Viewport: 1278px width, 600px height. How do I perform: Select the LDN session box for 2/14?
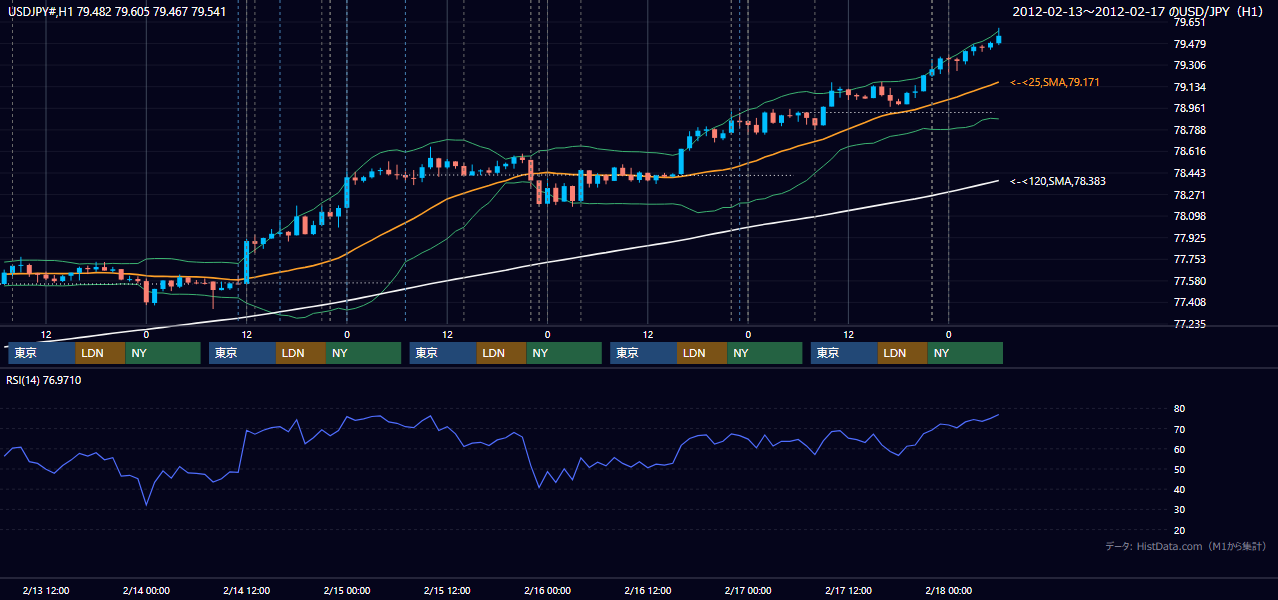(301, 353)
